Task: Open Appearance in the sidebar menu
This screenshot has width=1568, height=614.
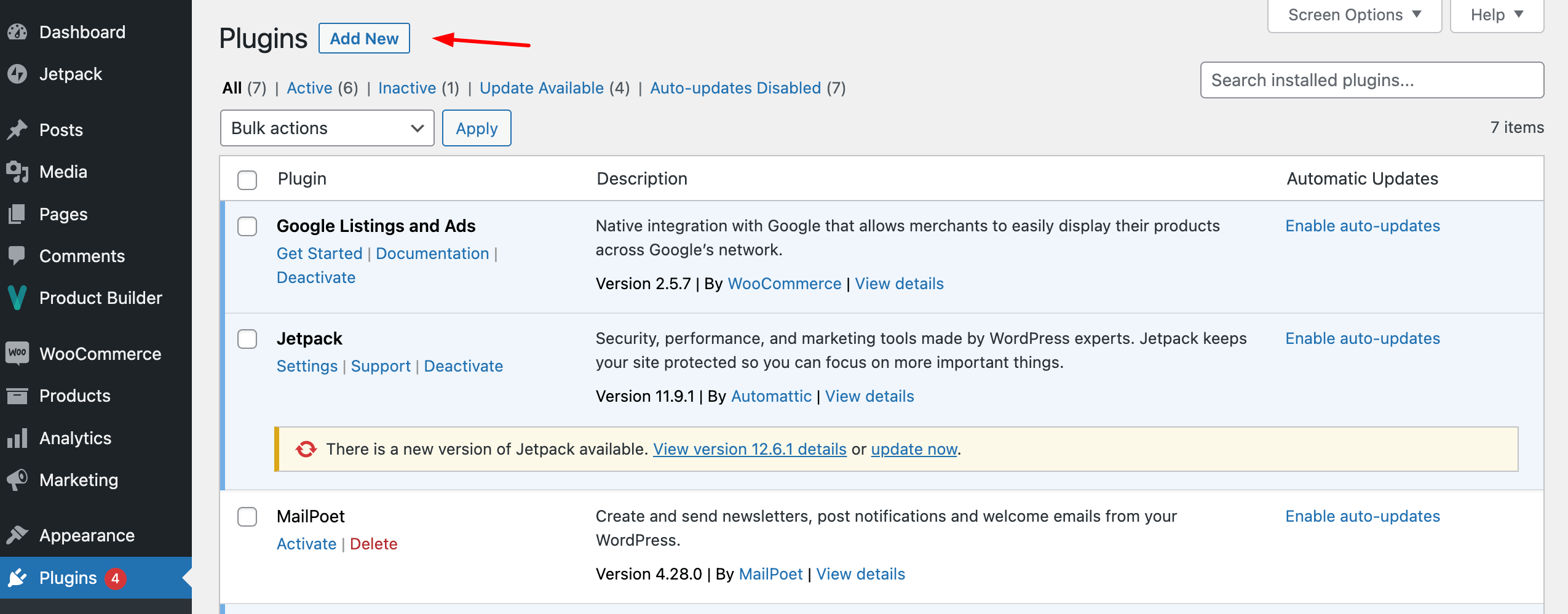Action: pos(87,535)
